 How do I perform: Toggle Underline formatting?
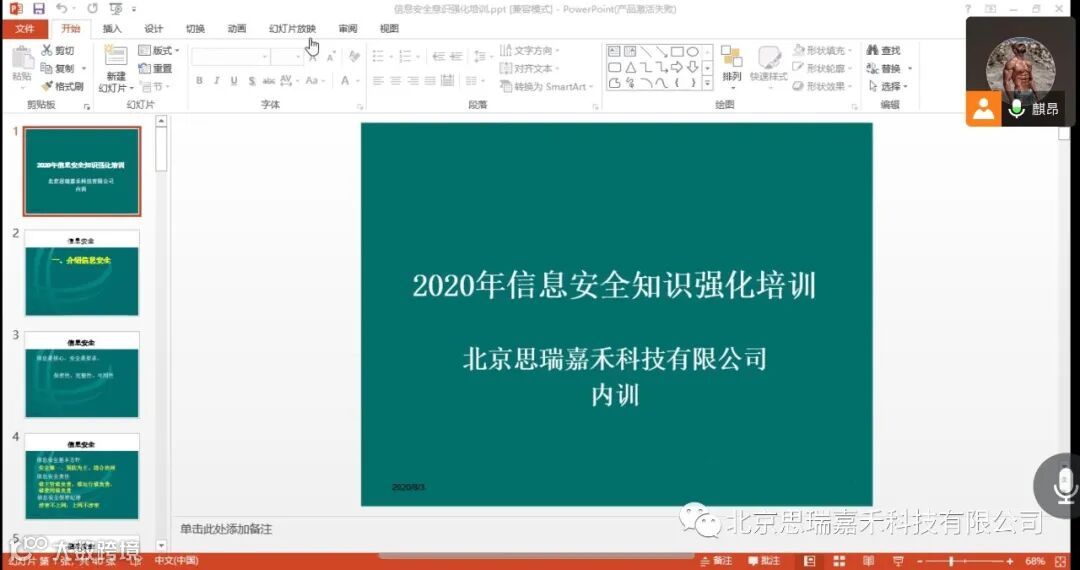coord(234,81)
